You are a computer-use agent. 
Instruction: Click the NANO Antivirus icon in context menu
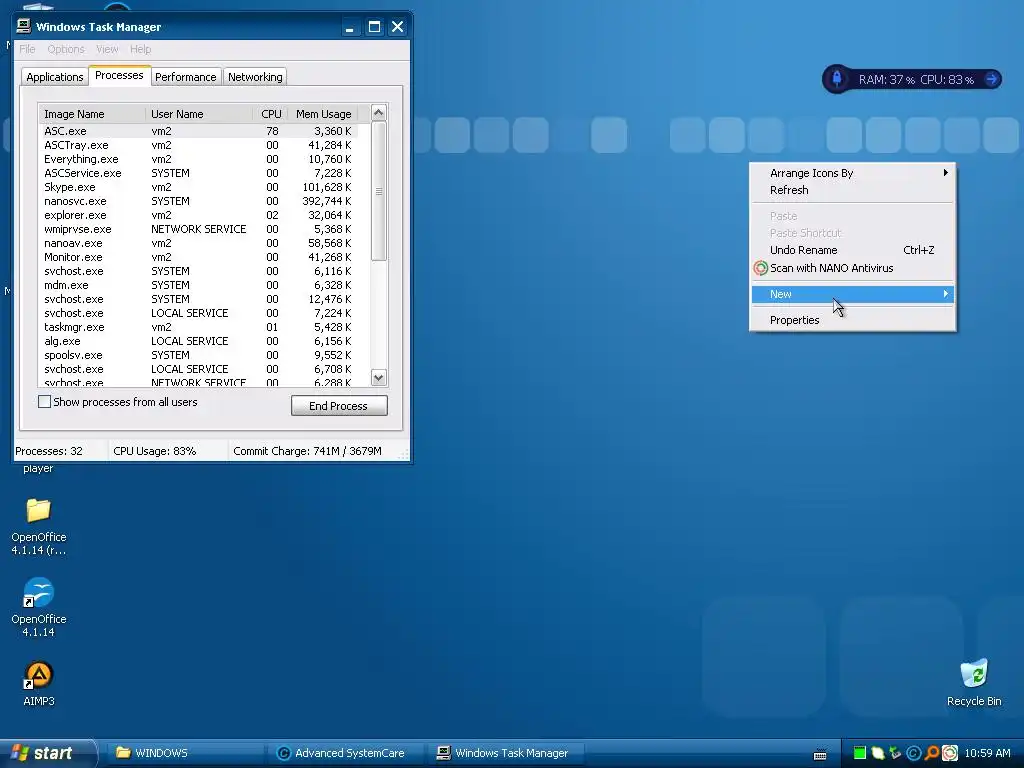click(x=760, y=268)
